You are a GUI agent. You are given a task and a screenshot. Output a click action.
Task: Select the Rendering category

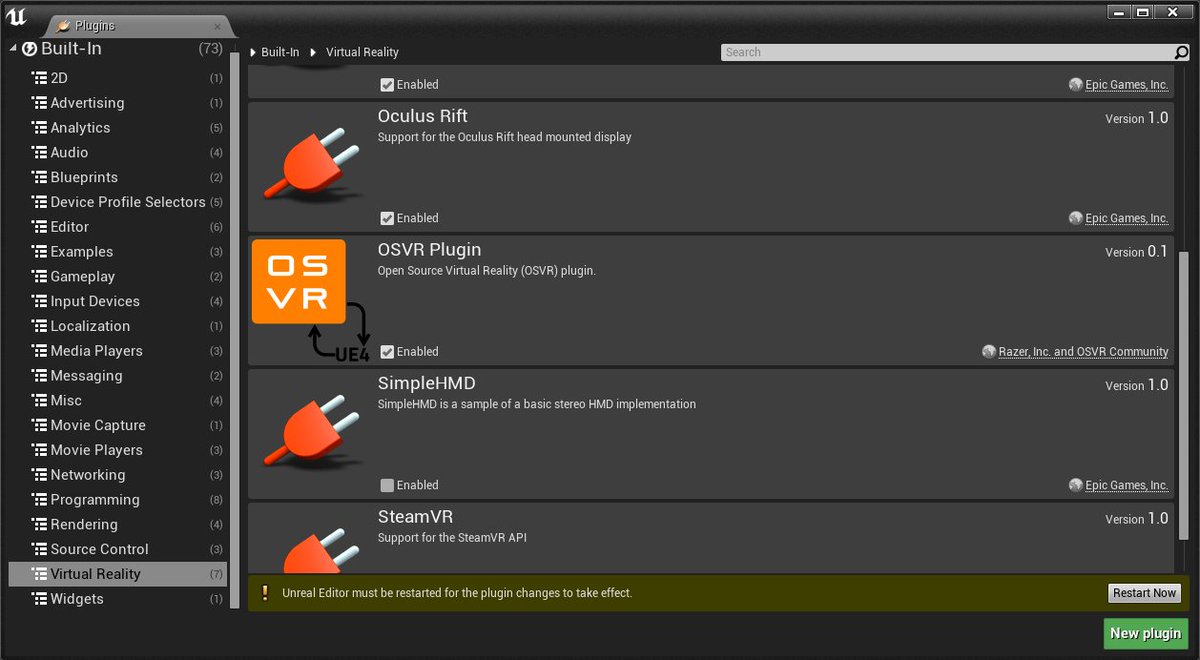pos(118,524)
